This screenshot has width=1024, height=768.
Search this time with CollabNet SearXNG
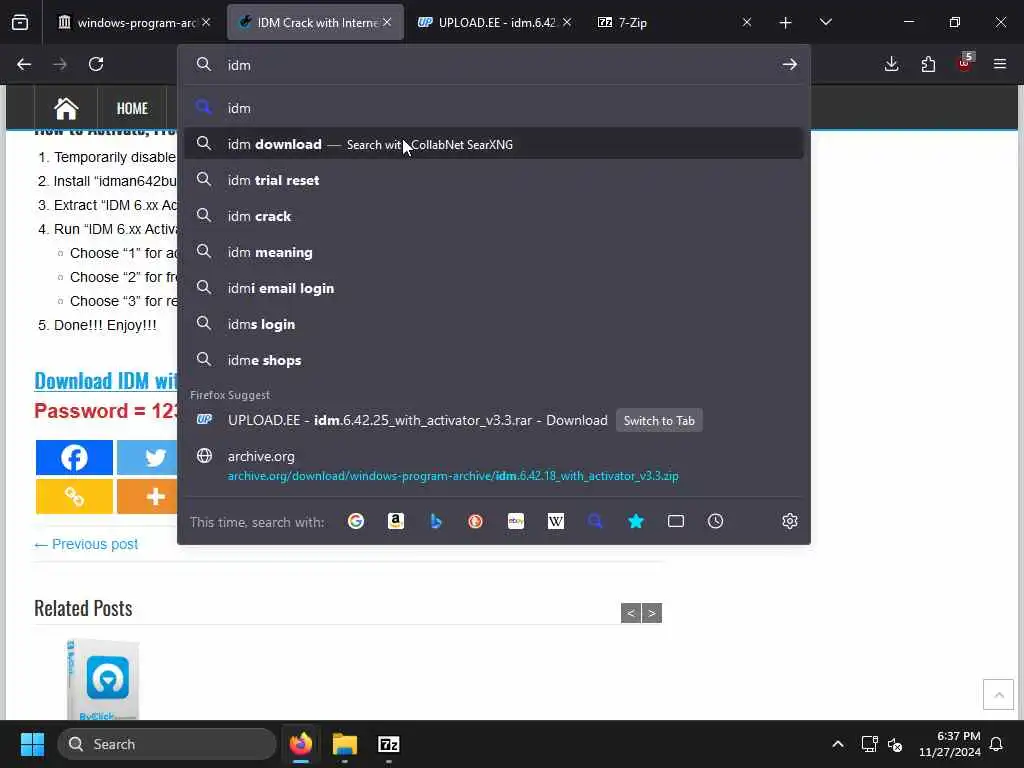tap(596, 521)
